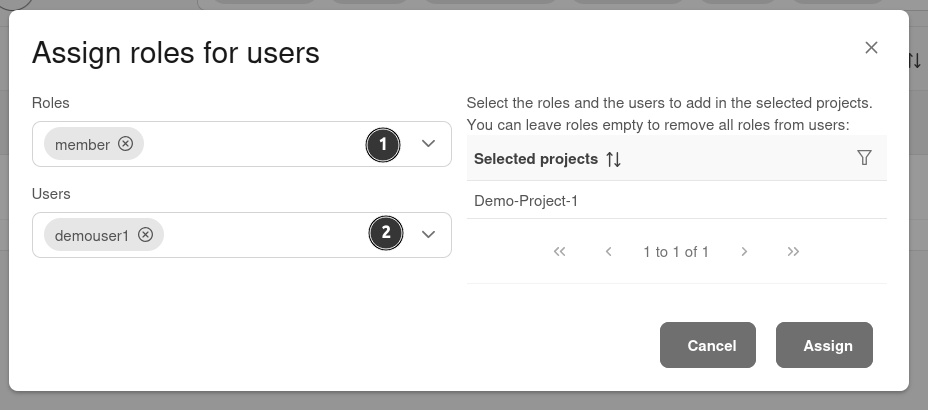Sort the Selected projects column

(614, 159)
